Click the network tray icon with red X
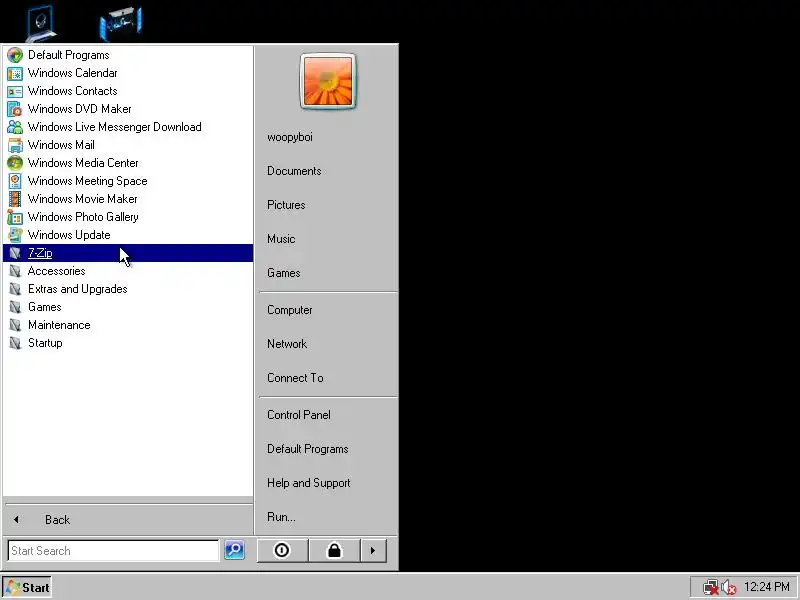The width and height of the screenshot is (800, 600). [710, 587]
